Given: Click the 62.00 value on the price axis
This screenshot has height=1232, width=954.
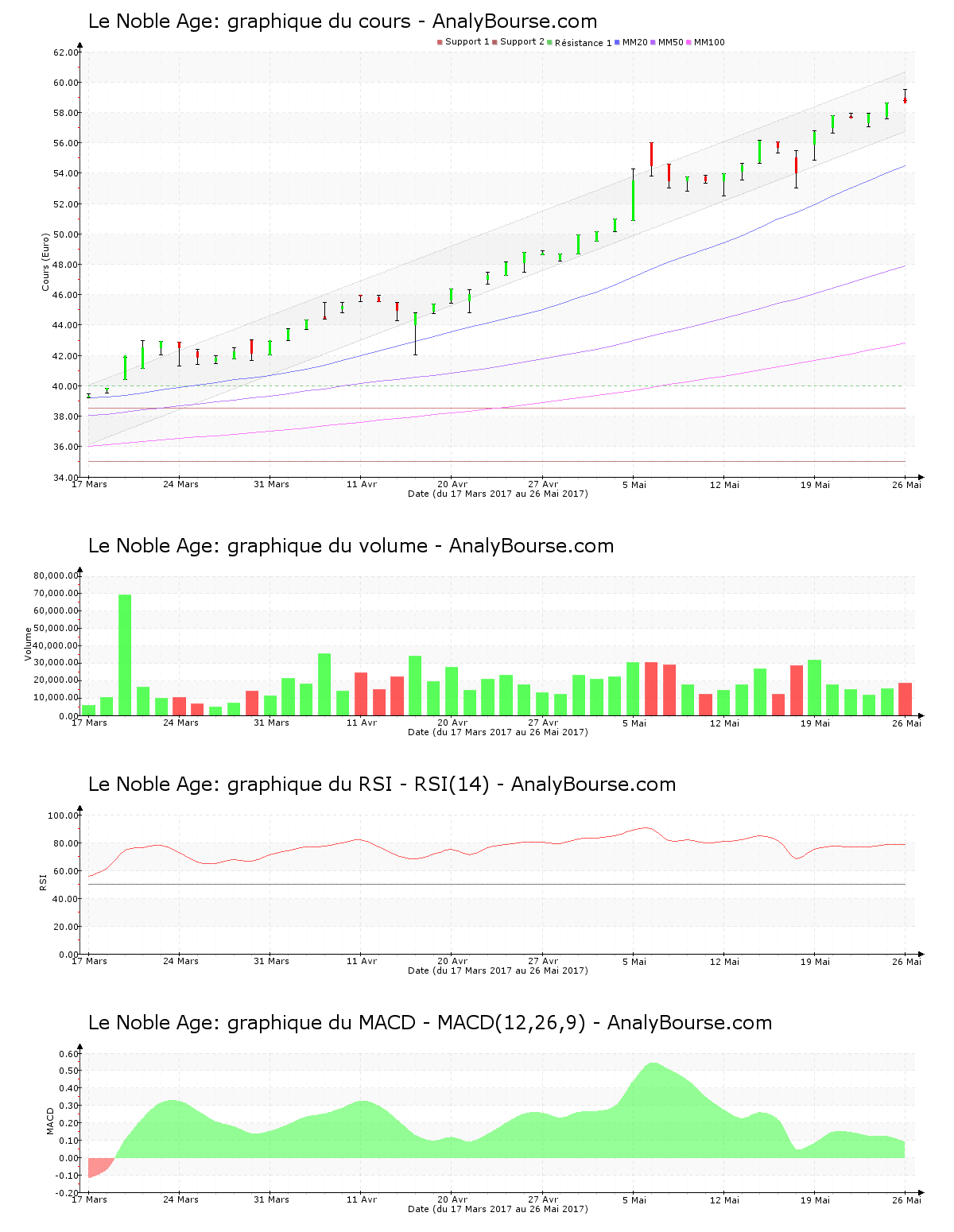Looking at the screenshot, I should (x=65, y=52).
